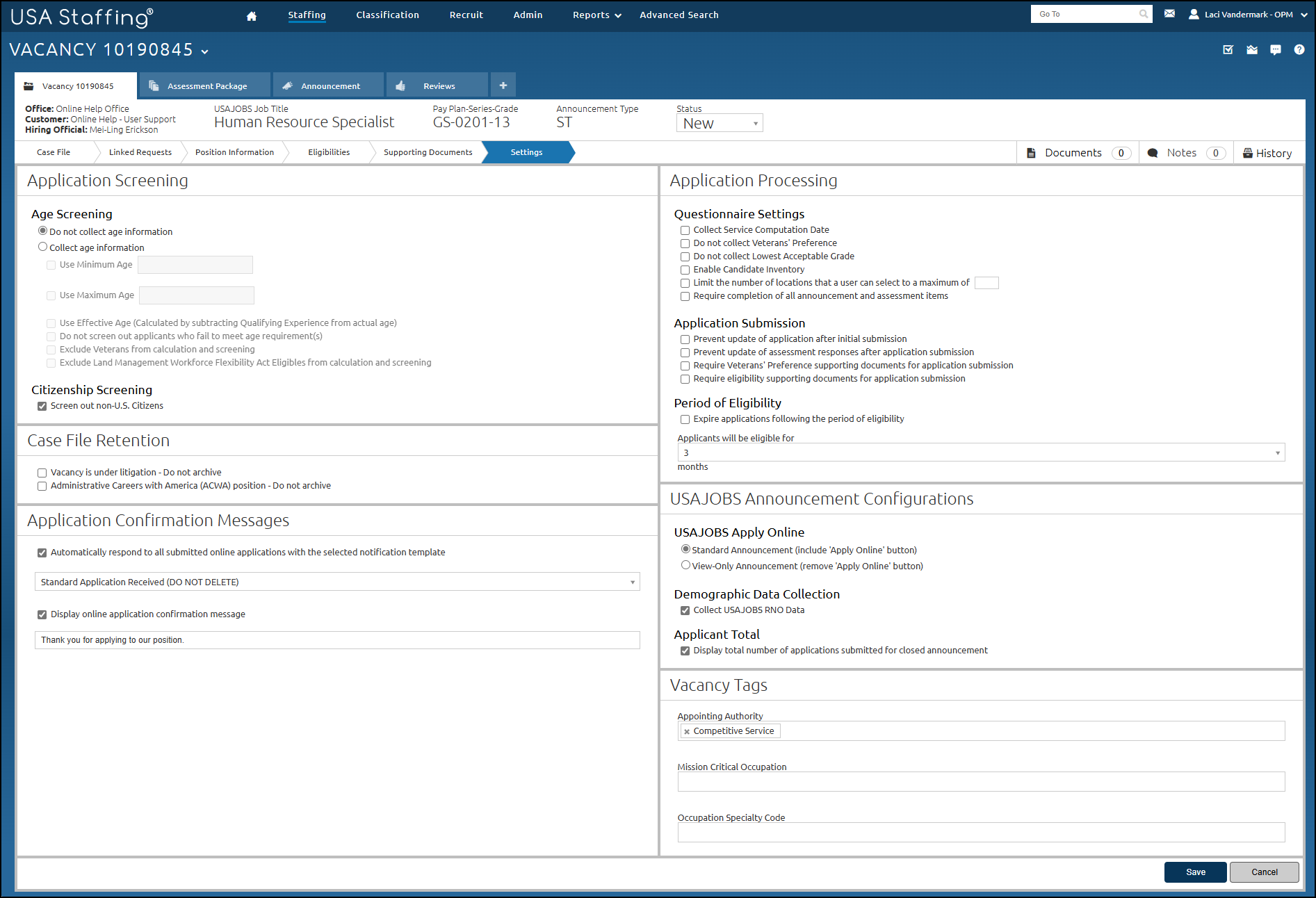Open the notification template dropdown
Image resolution: width=1316 pixels, height=898 pixels.
(x=336, y=582)
